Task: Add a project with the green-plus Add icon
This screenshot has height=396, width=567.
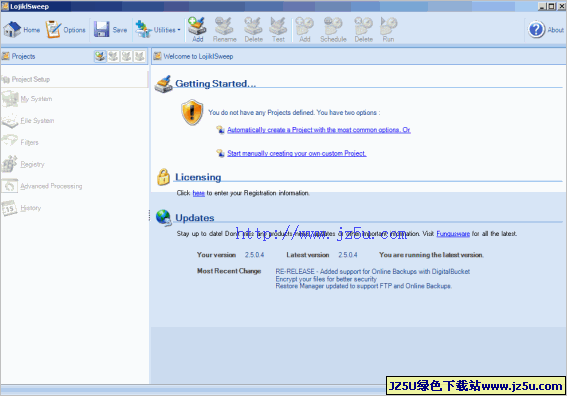Action: (x=197, y=29)
